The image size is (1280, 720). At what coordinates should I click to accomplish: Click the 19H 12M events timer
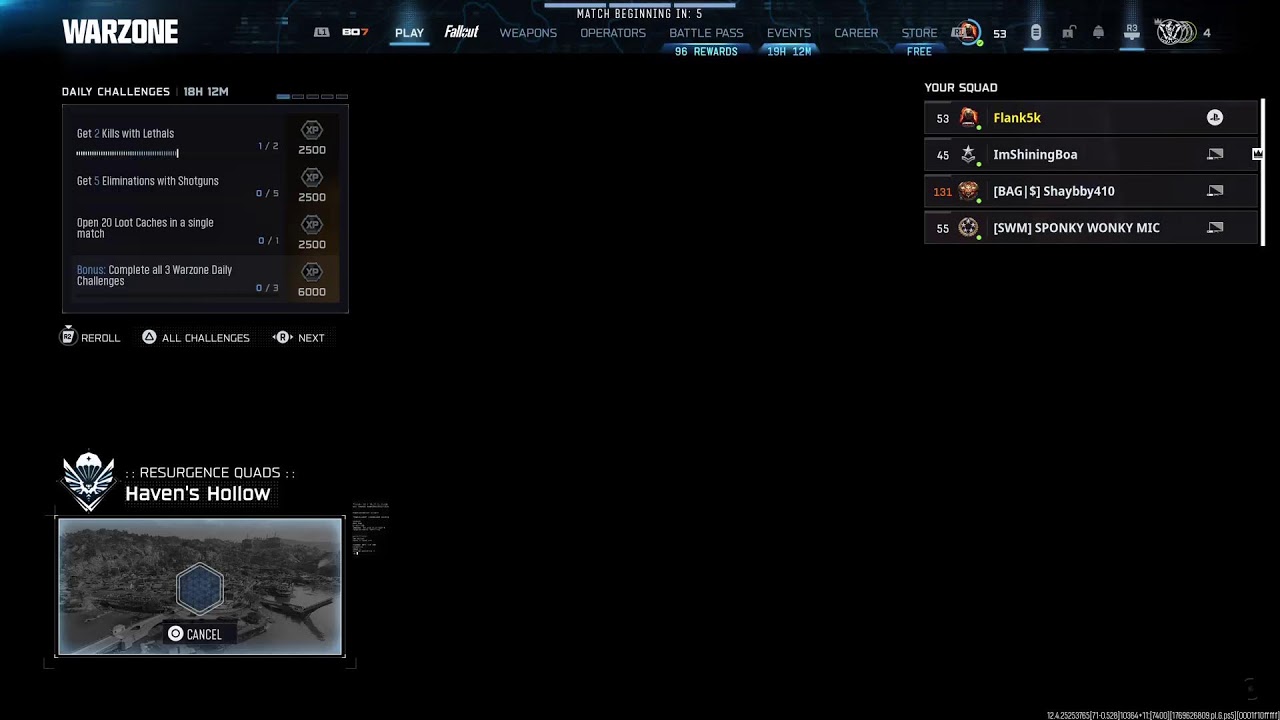tap(789, 52)
